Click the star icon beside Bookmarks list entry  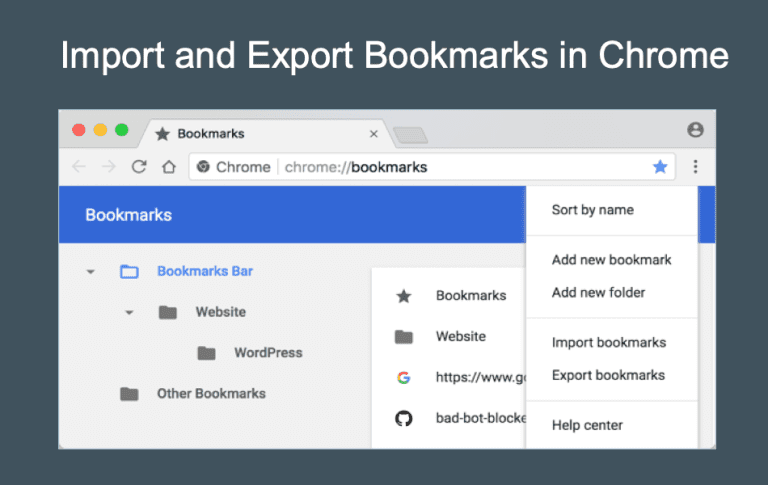point(404,296)
